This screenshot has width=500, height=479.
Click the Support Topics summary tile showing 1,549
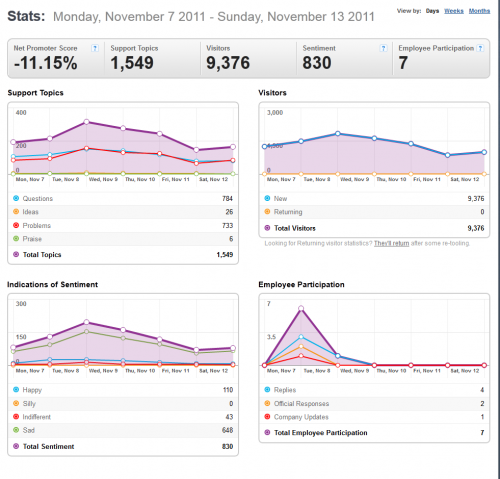point(152,58)
